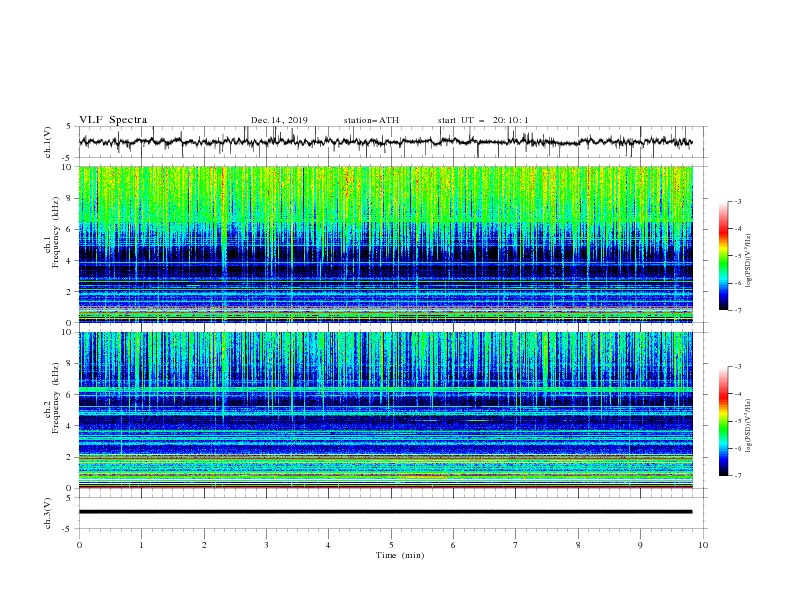Viewport: 792px width, 612px height.
Task: Click inside the ch.2 spectrogram panel
Action: [385, 410]
